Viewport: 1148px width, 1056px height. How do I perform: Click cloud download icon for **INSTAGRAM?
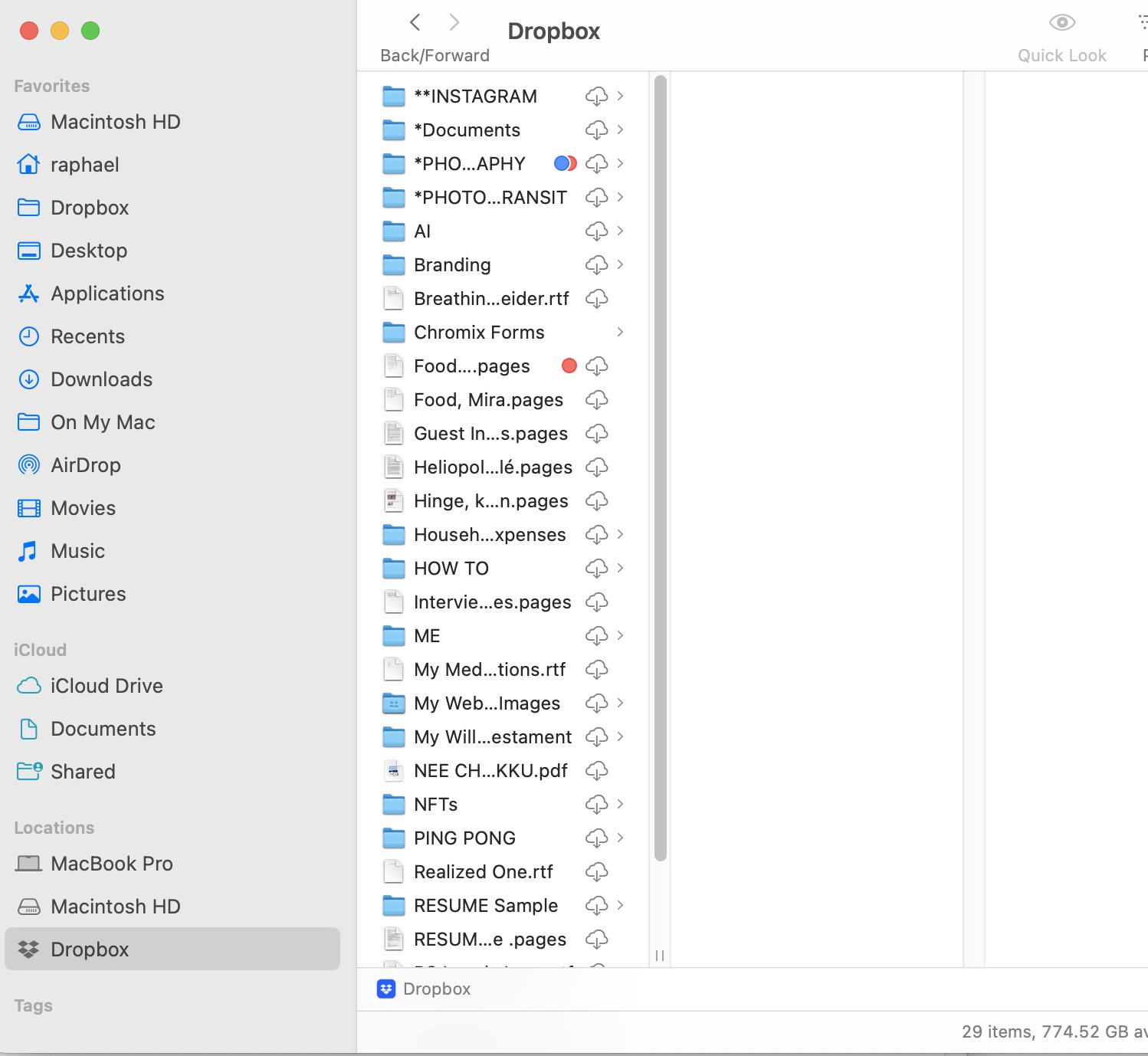(x=596, y=97)
